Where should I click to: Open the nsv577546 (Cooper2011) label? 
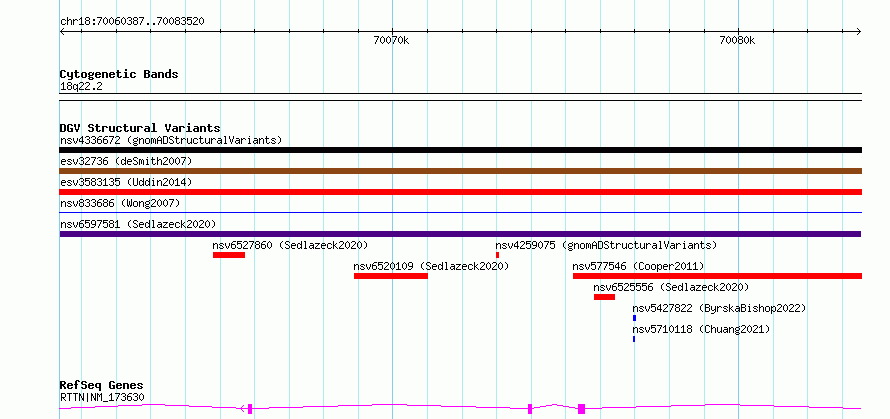639,266
